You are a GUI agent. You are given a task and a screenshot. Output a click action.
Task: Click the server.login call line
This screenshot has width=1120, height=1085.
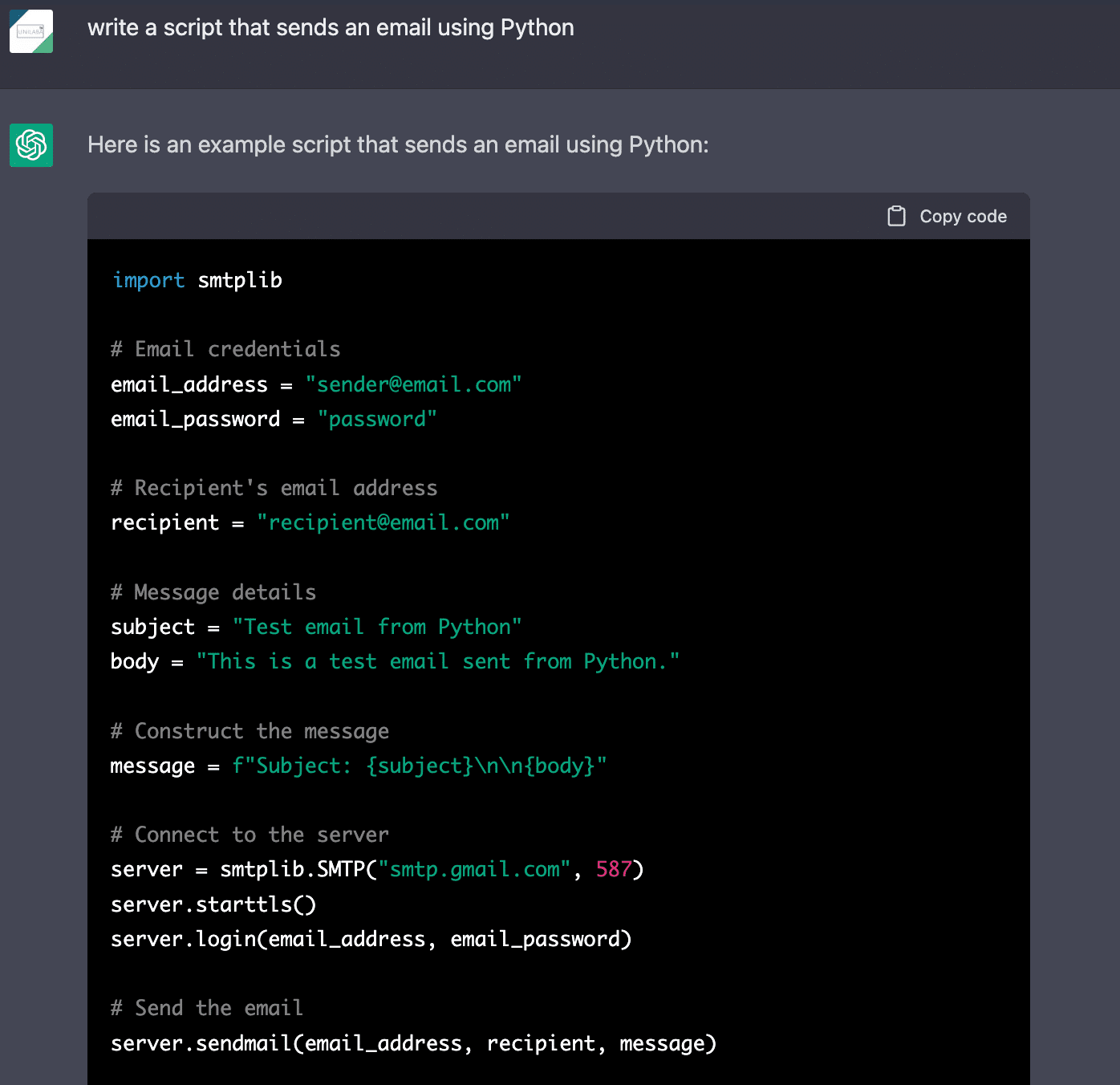pyautogui.click(x=371, y=940)
